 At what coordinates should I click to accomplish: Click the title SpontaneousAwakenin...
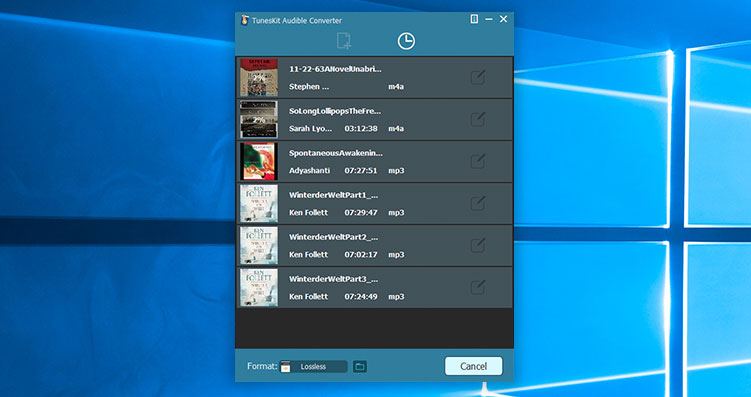(x=336, y=153)
